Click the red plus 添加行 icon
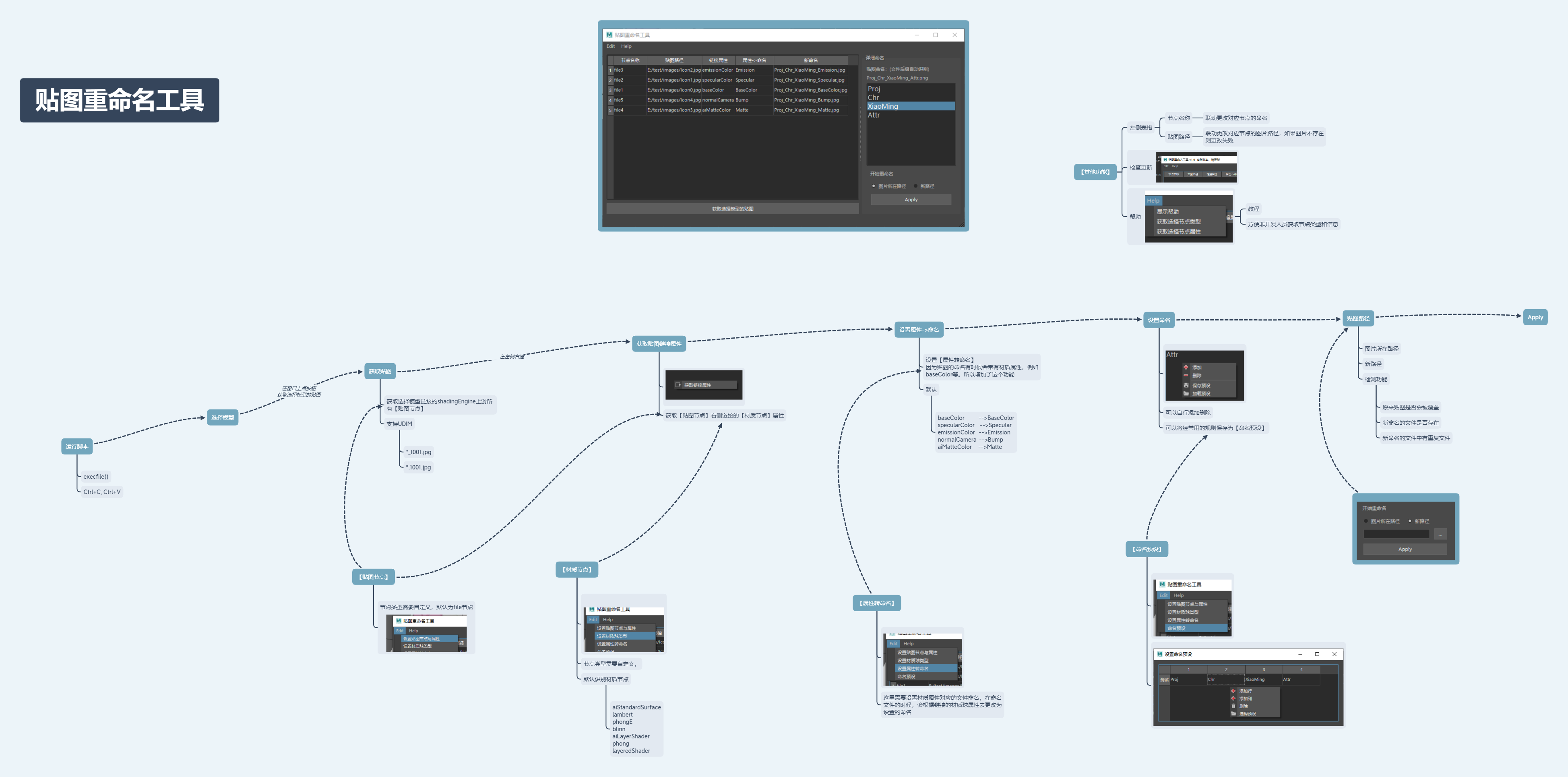Screen dimensions: 1568x777 pyautogui.click(x=1233, y=691)
